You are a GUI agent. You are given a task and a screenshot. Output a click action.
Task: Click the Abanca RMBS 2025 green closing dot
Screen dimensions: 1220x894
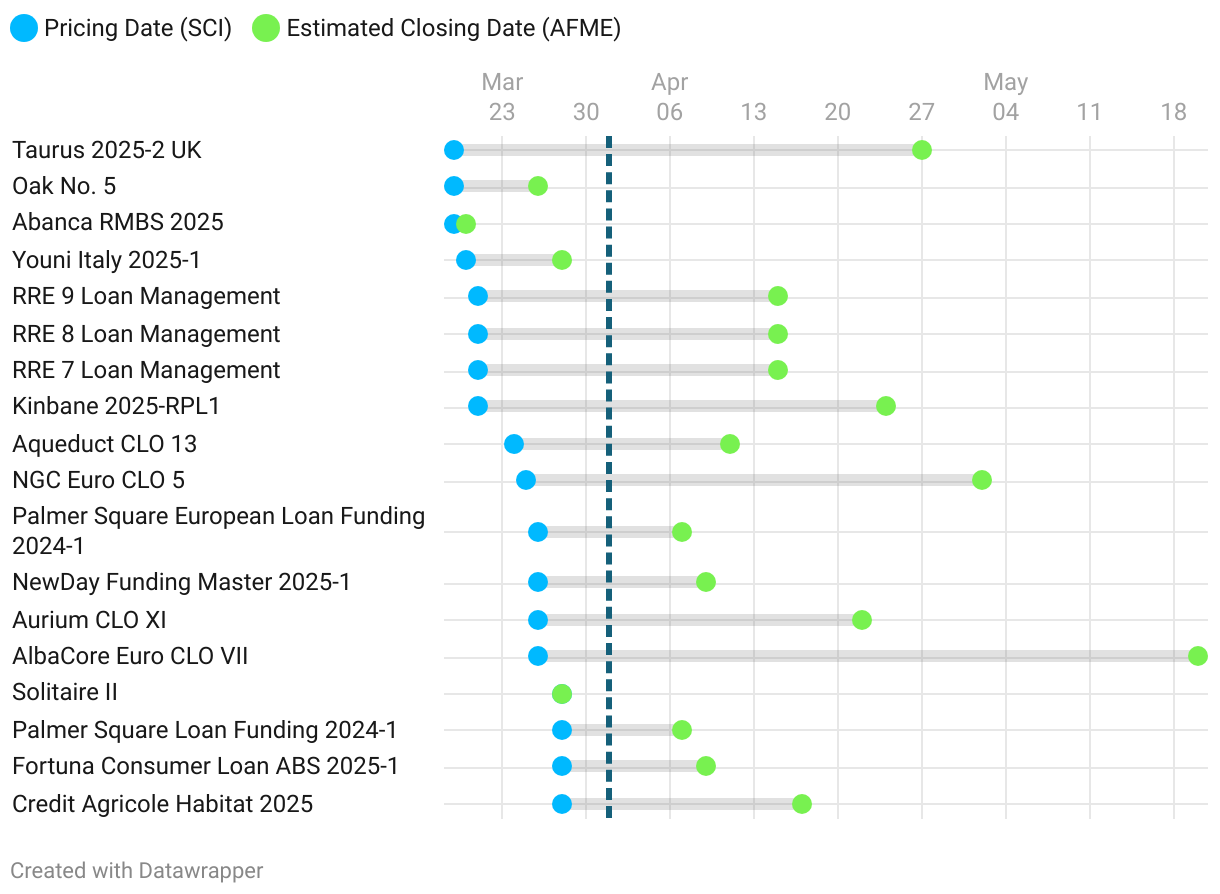[466, 224]
